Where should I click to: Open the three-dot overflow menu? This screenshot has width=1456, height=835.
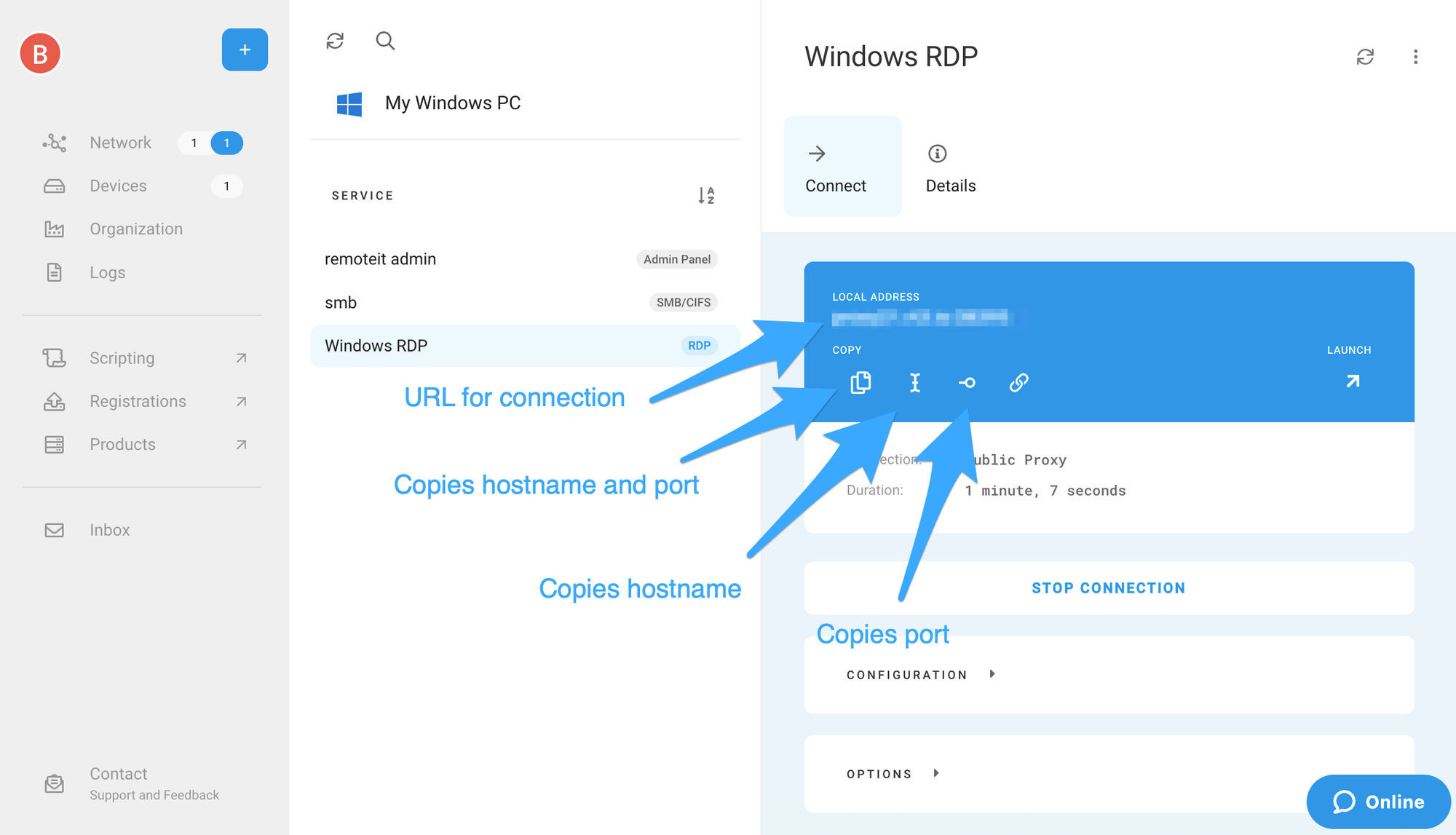[1415, 56]
